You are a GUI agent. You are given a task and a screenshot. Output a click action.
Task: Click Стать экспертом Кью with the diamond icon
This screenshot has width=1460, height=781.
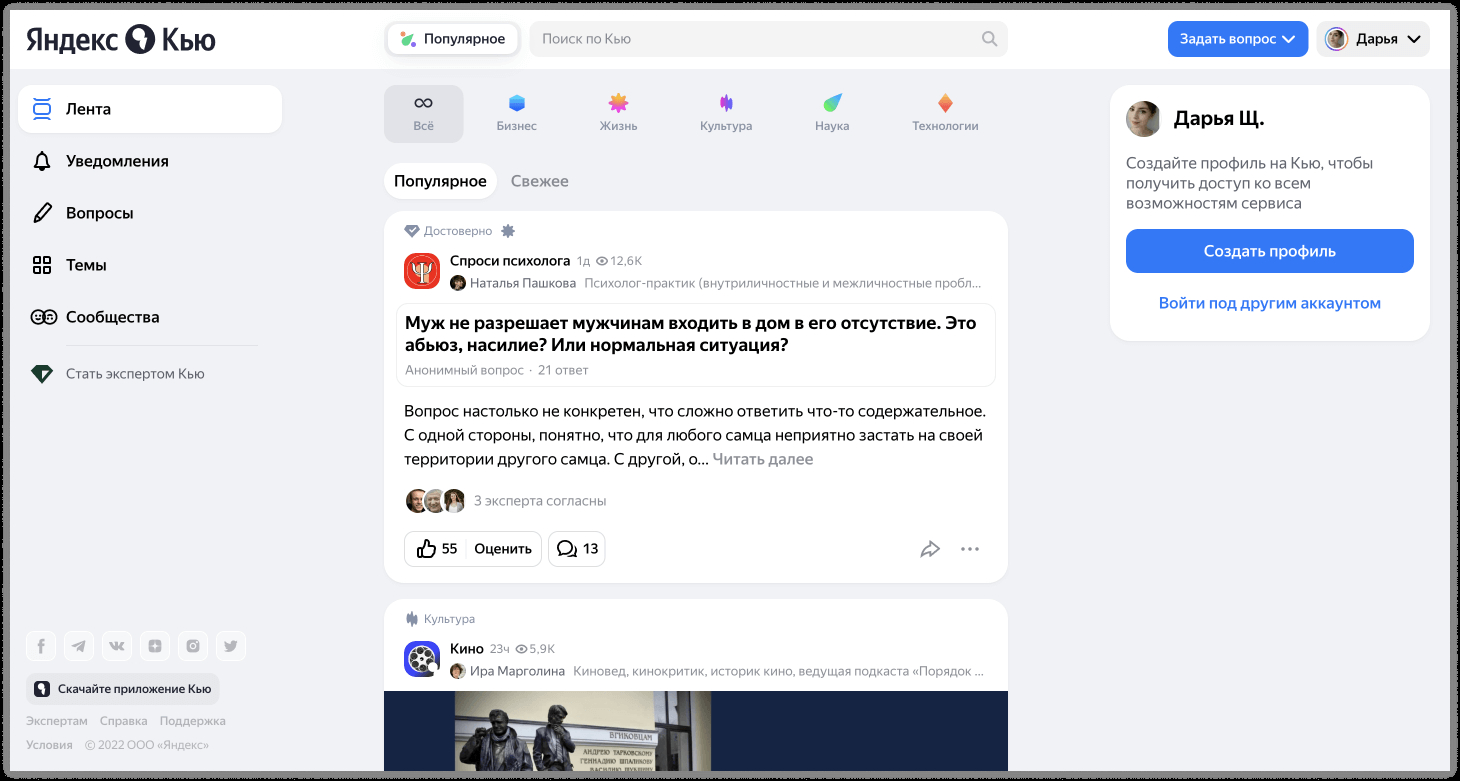(118, 374)
